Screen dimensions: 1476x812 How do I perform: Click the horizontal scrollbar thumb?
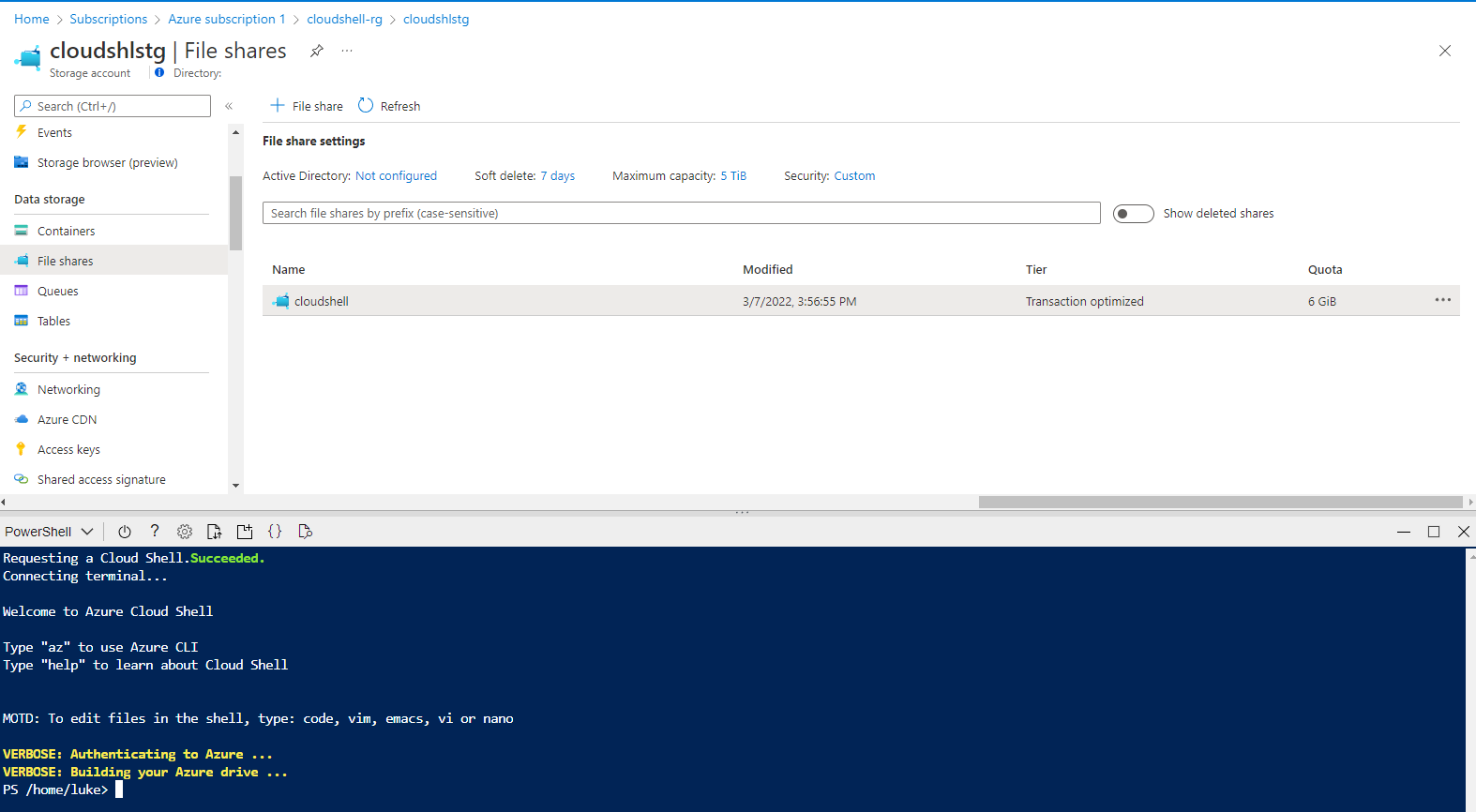(x=1220, y=502)
